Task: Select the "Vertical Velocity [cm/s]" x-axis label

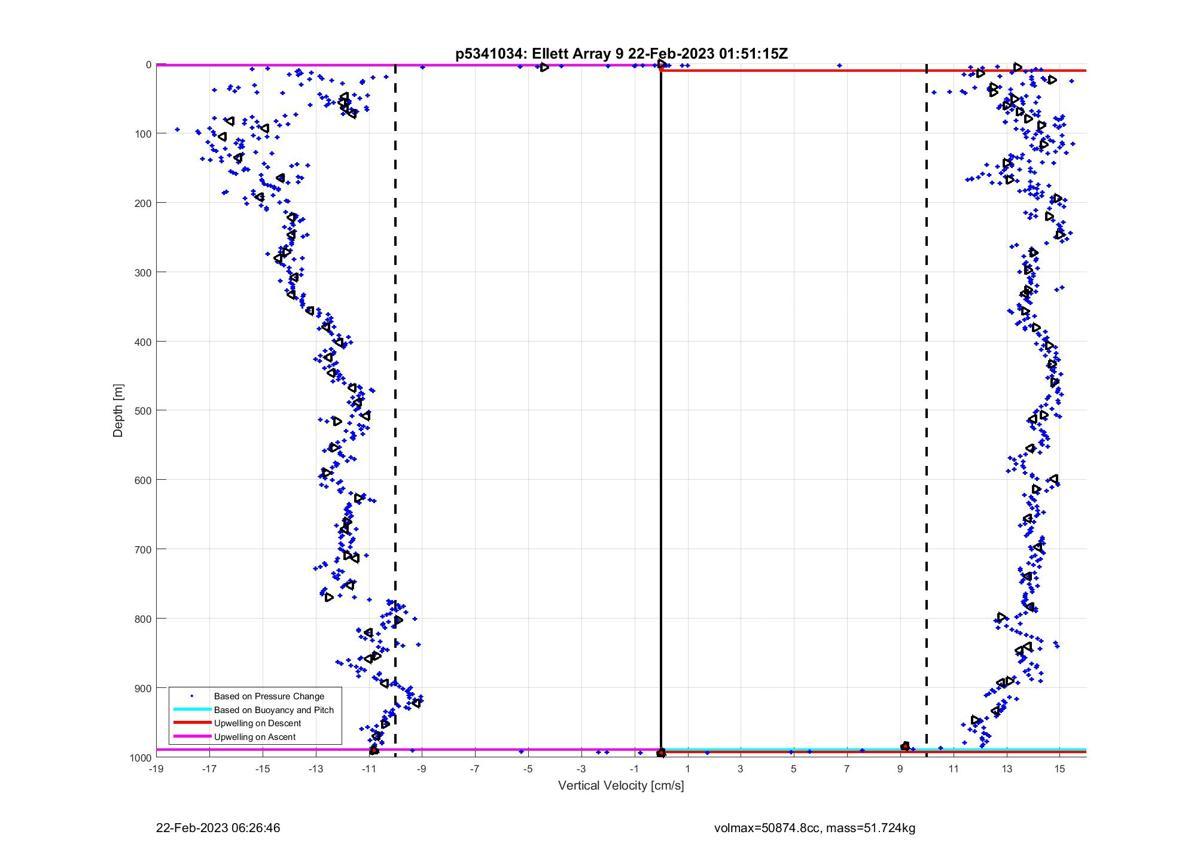Action: pyautogui.click(x=621, y=785)
